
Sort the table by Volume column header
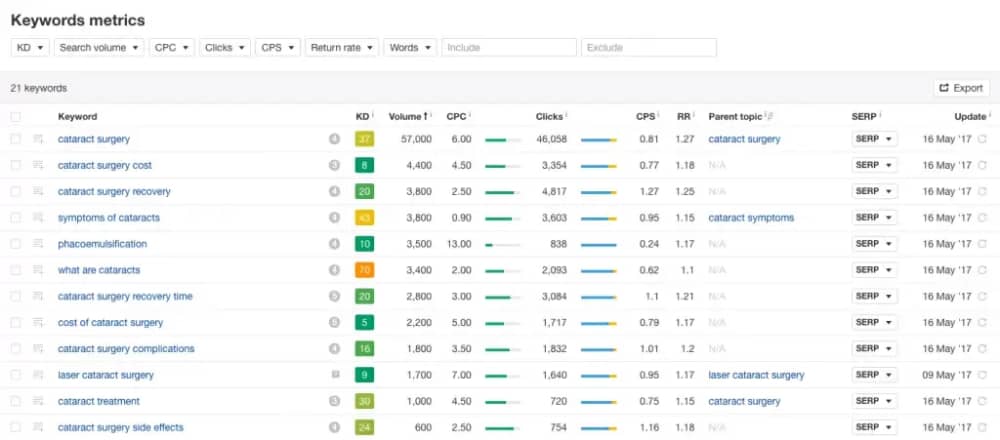[407, 117]
